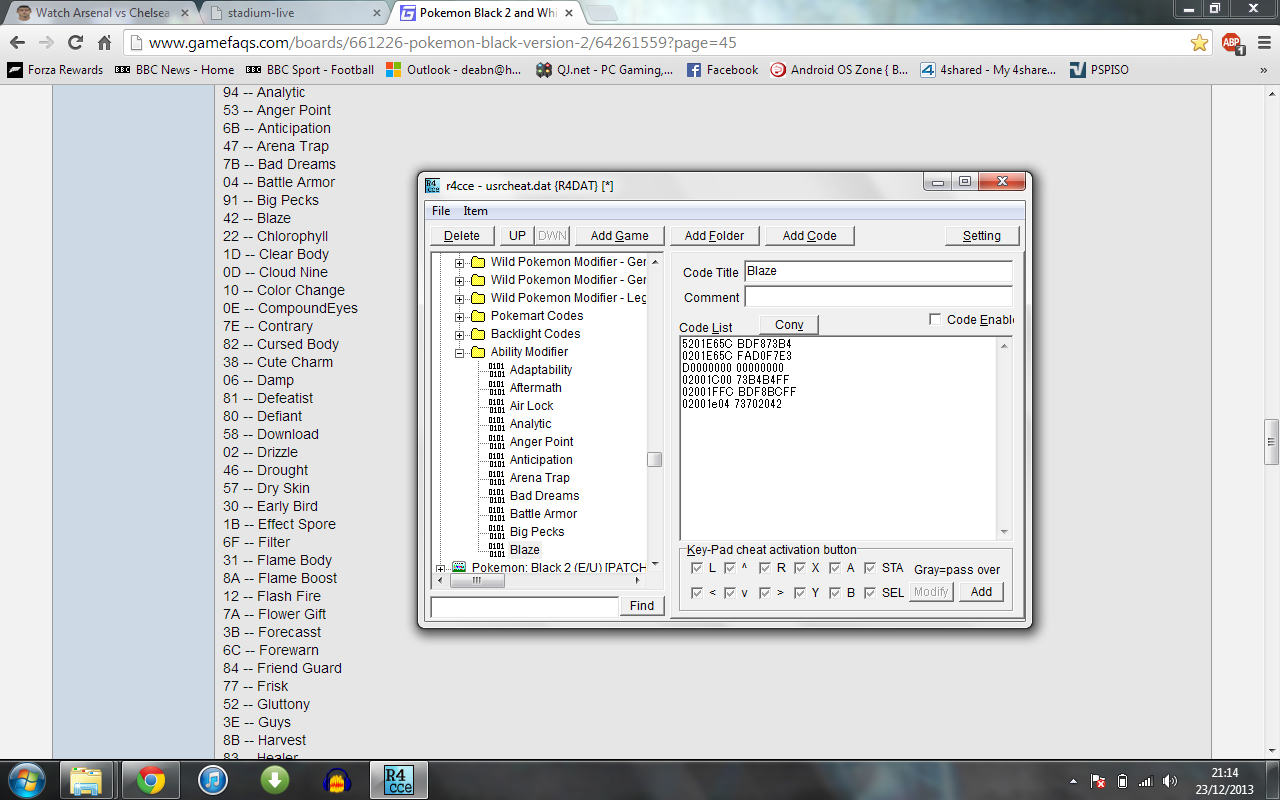Click the Find search text field
This screenshot has width=1280, height=800.
pos(525,606)
